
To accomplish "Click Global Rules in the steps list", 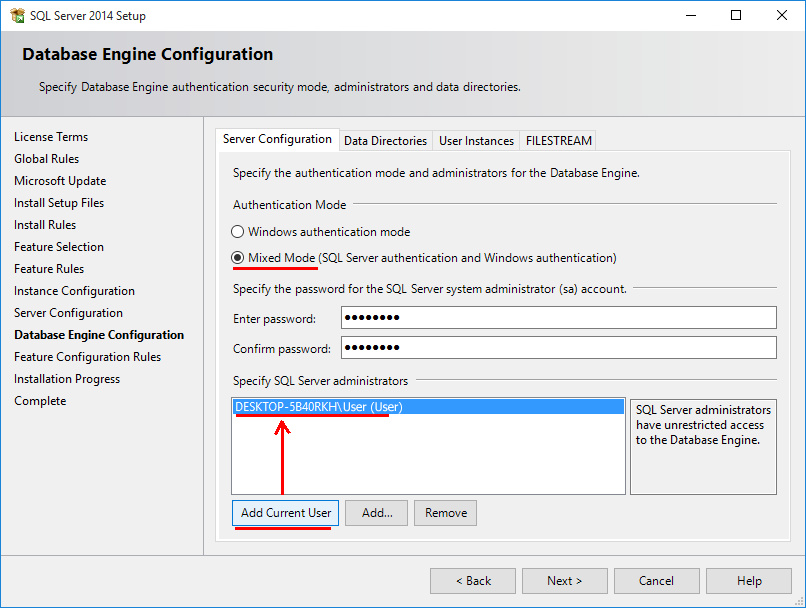I will (47, 159).
